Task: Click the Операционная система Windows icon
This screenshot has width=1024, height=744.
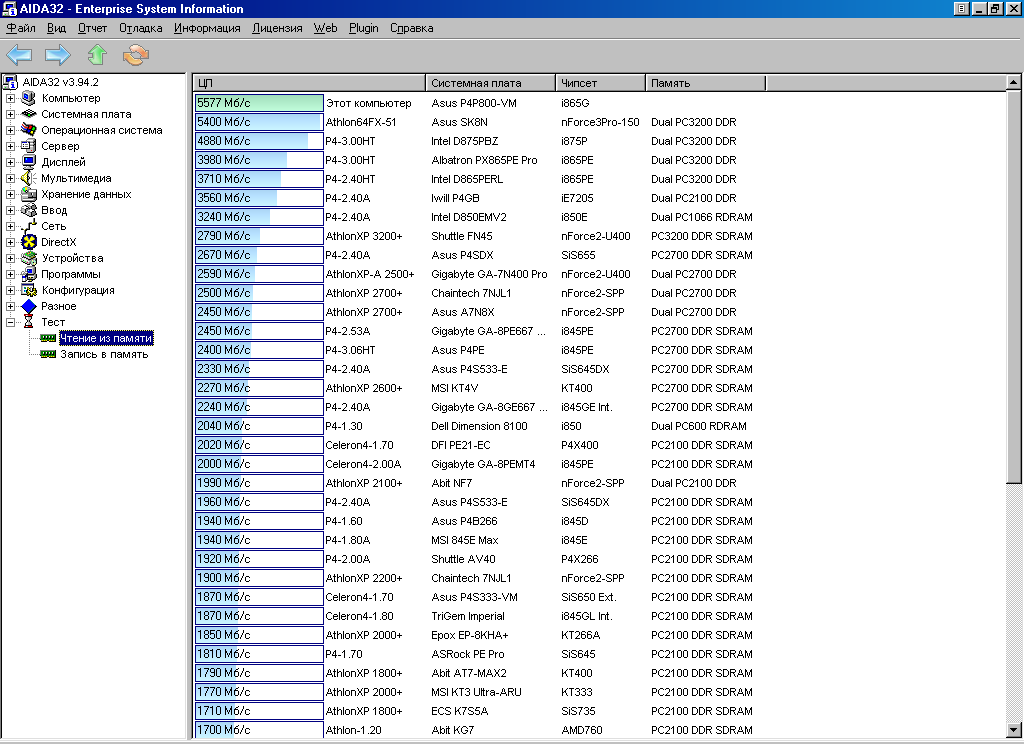Action: [x=29, y=130]
